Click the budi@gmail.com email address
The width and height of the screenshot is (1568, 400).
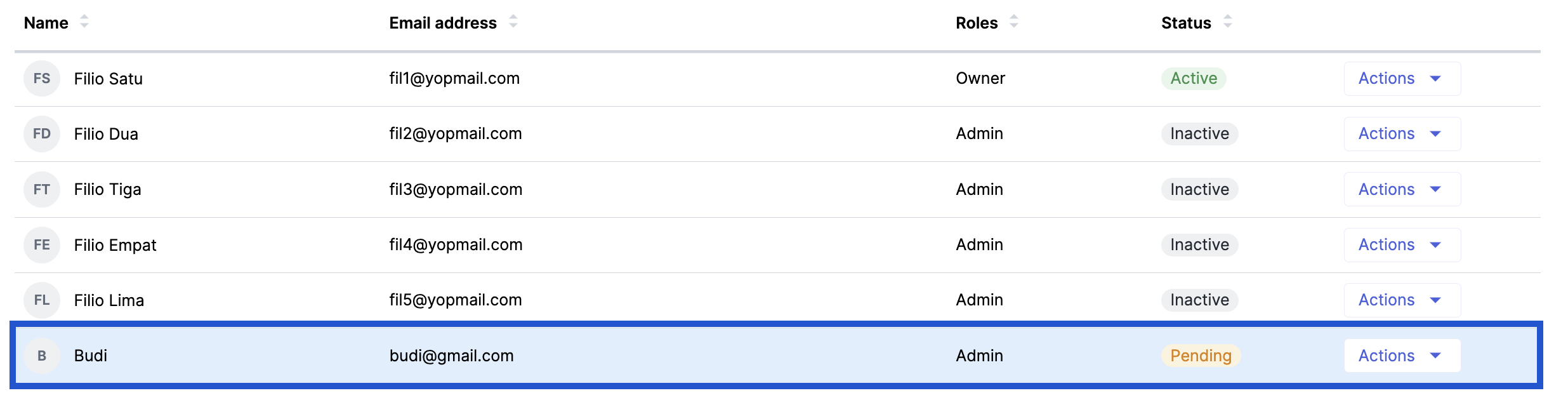(451, 356)
